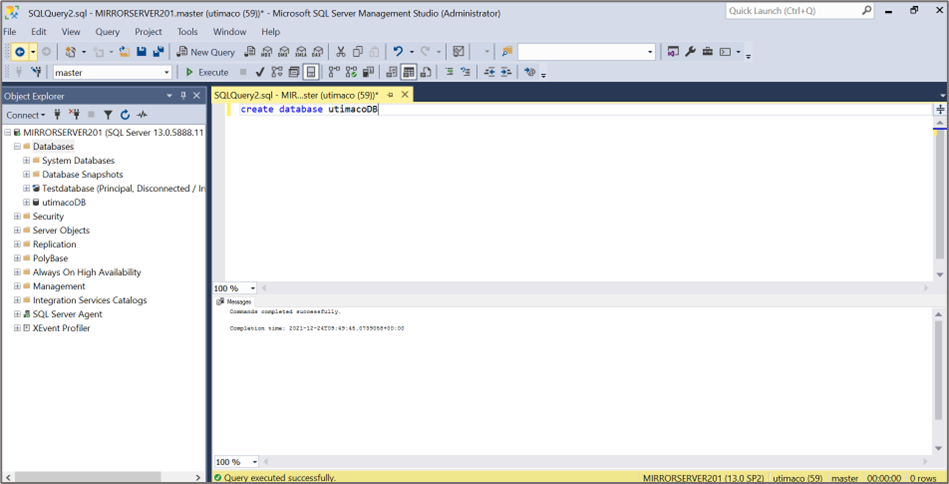Click the Uncomment selected lines icon

pyautogui.click(x=465, y=72)
